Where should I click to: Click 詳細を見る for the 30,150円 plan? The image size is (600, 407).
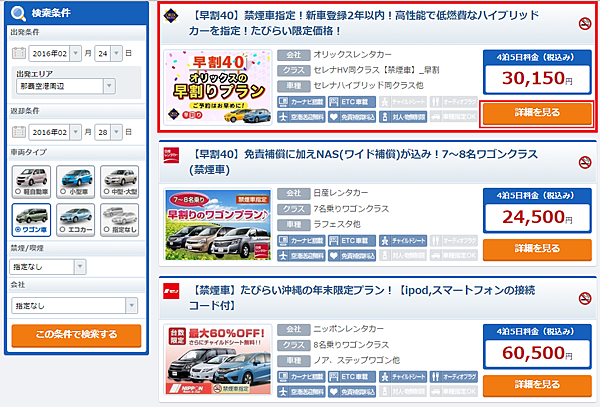tap(537, 114)
